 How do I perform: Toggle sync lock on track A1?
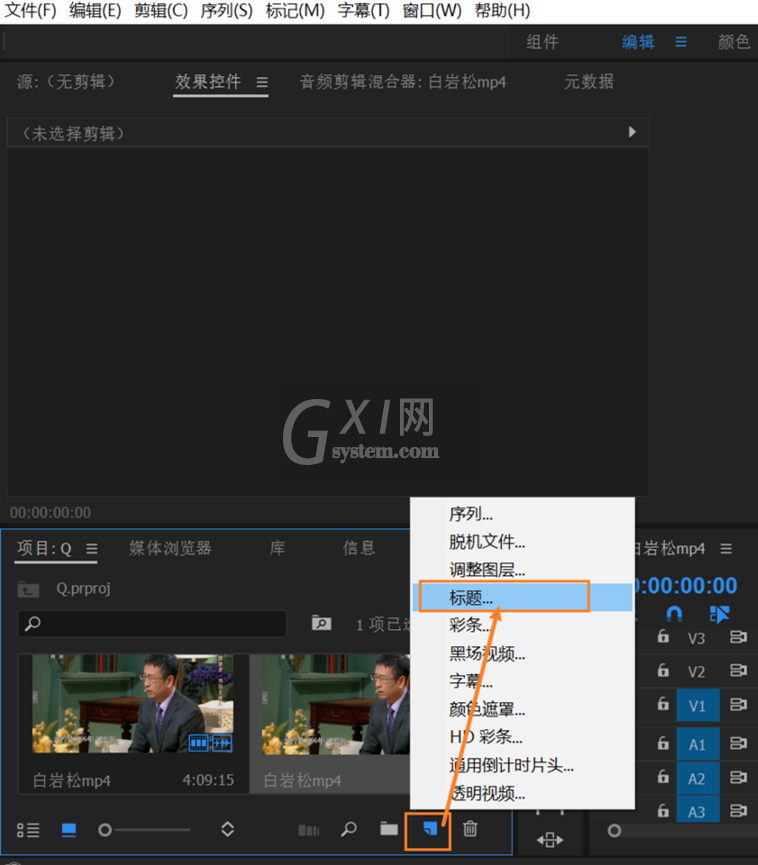pos(738,744)
